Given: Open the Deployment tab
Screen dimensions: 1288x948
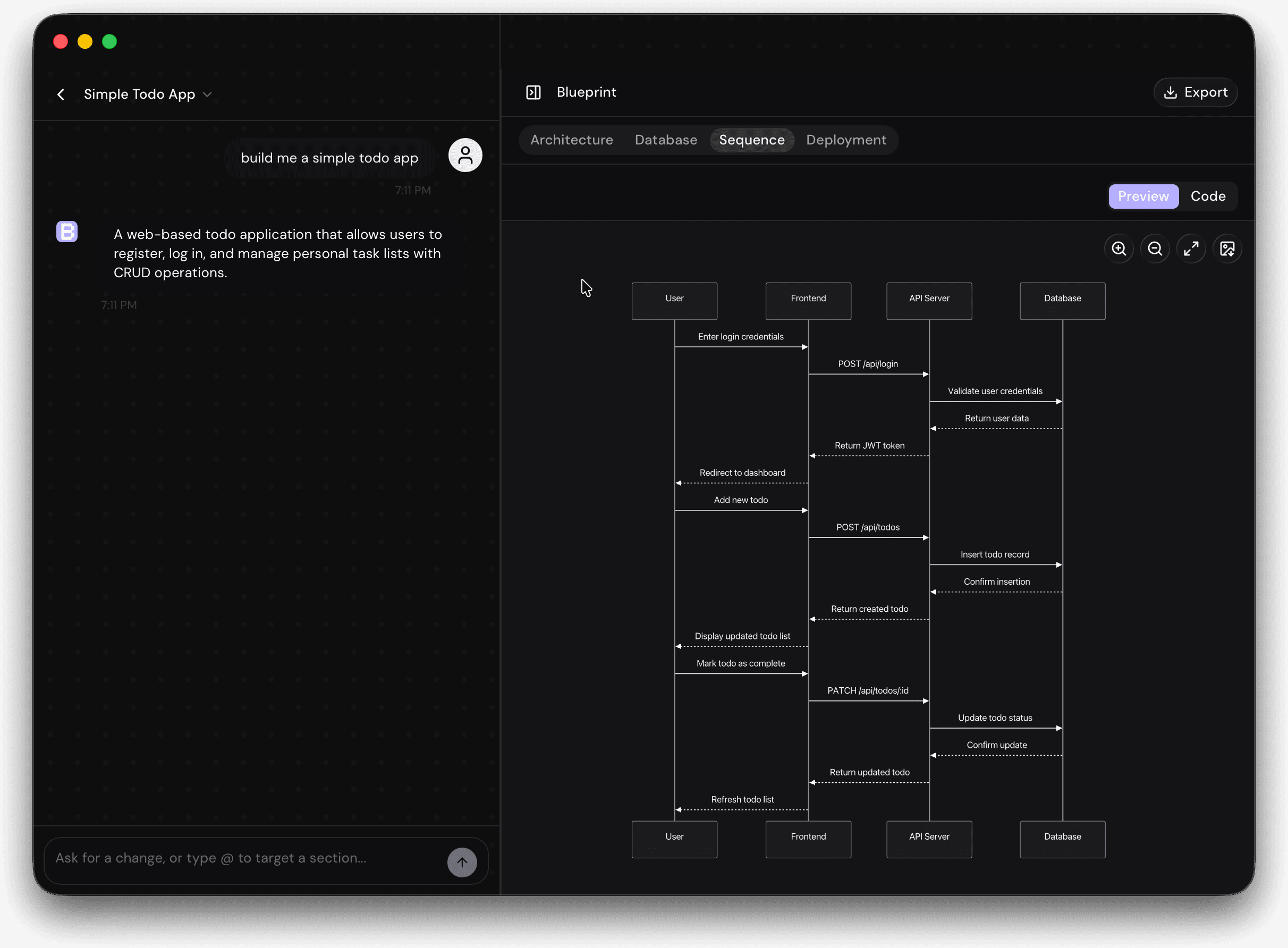Looking at the screenshot, I should (x=846, y=140).
